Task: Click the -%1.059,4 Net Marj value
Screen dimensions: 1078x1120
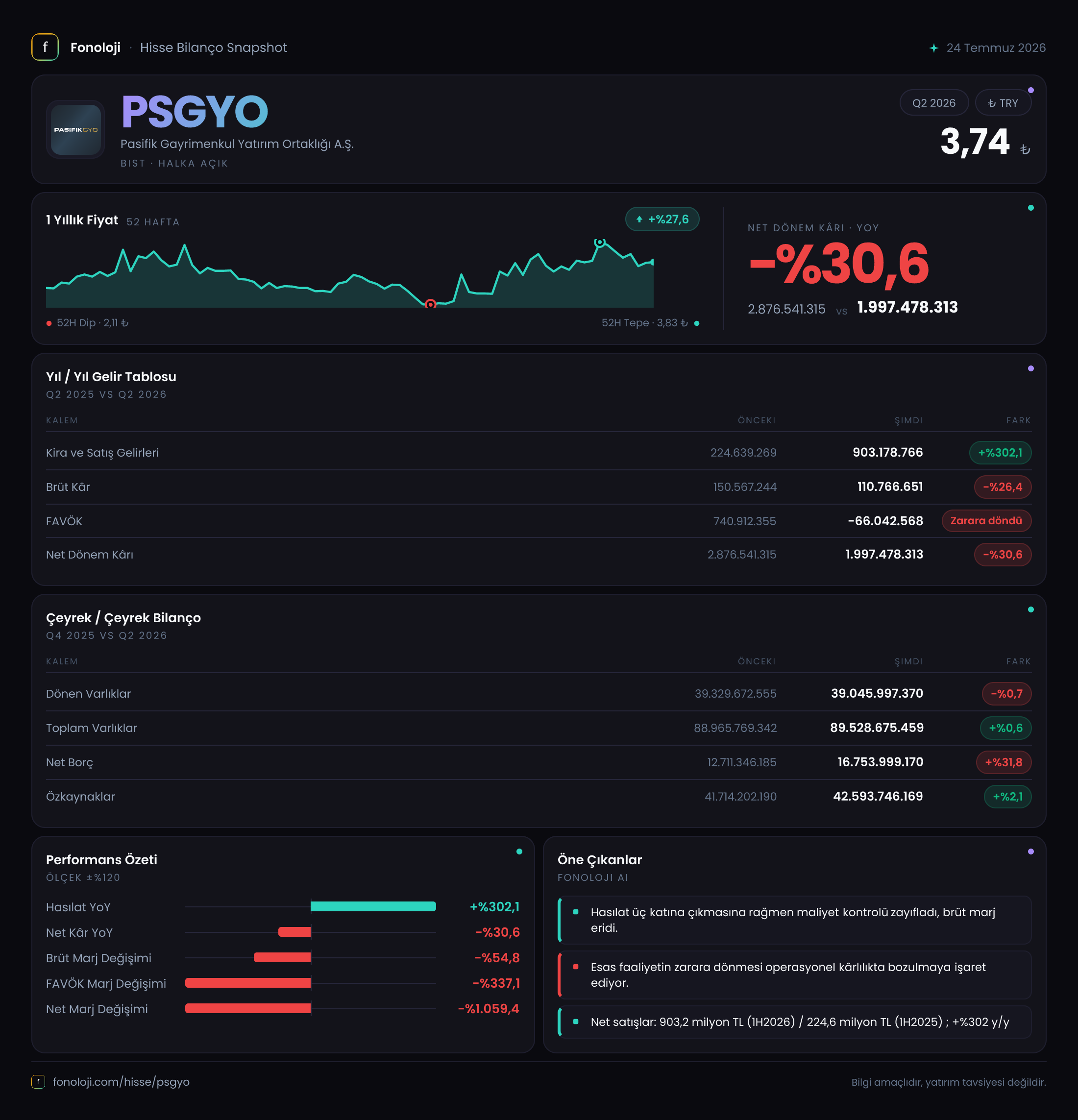Action: click(488, 1009)
